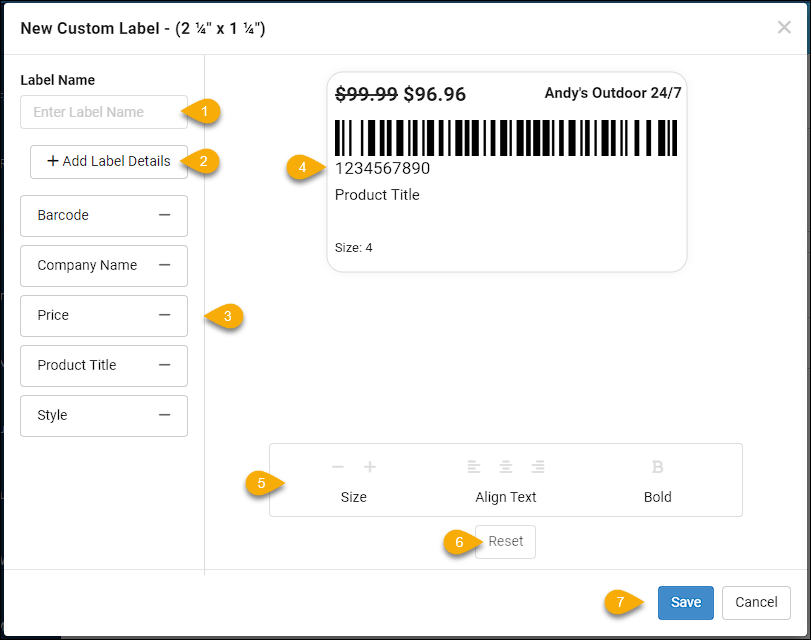Align text to the left
The image size is (811, 640).
tap(473, 466)
